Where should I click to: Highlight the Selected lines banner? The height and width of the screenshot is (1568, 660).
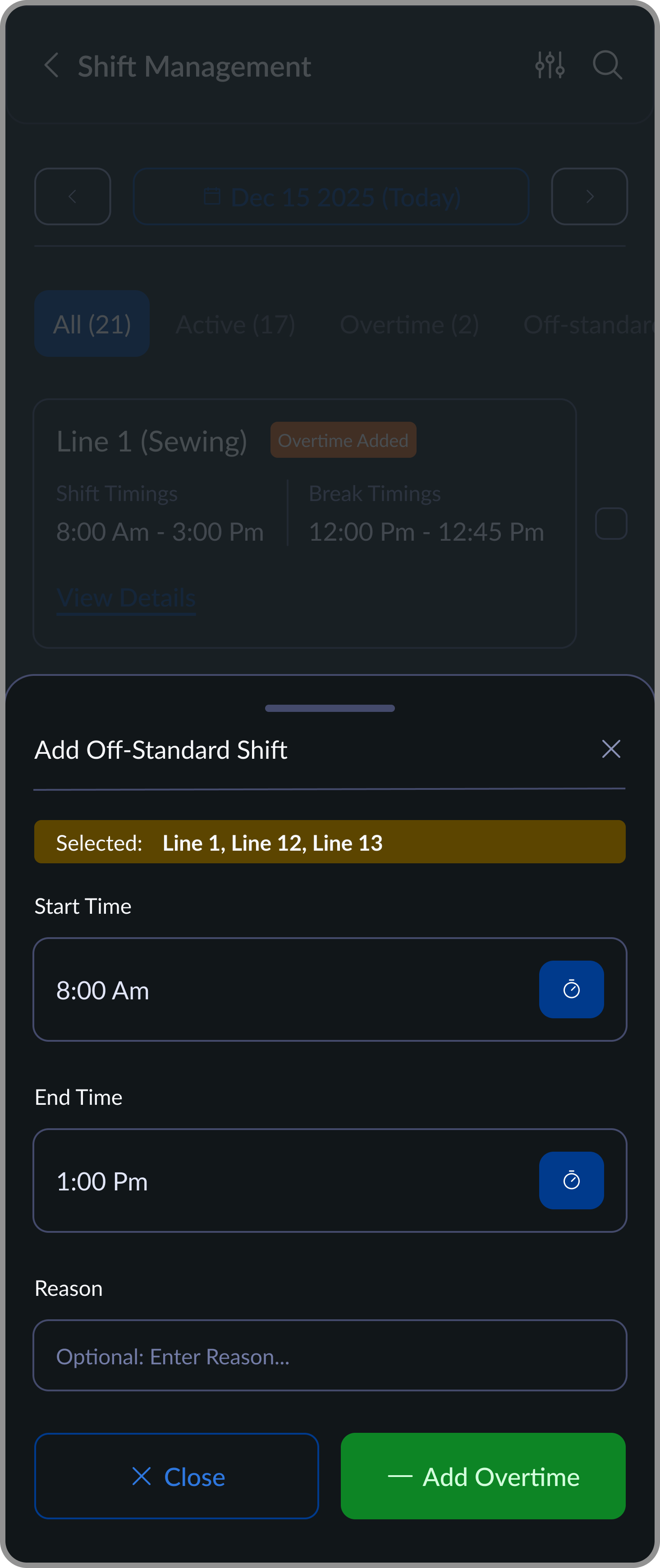(330, 842)
